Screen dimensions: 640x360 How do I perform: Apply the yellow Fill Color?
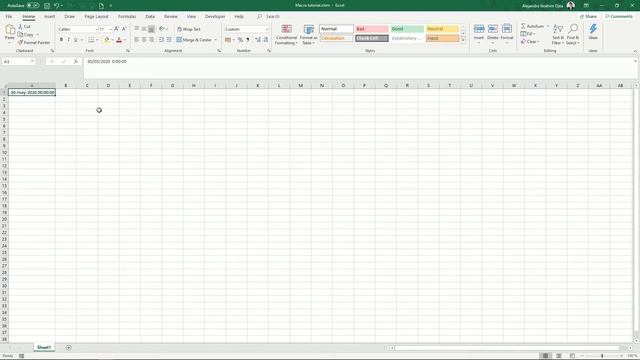(107, 40)
